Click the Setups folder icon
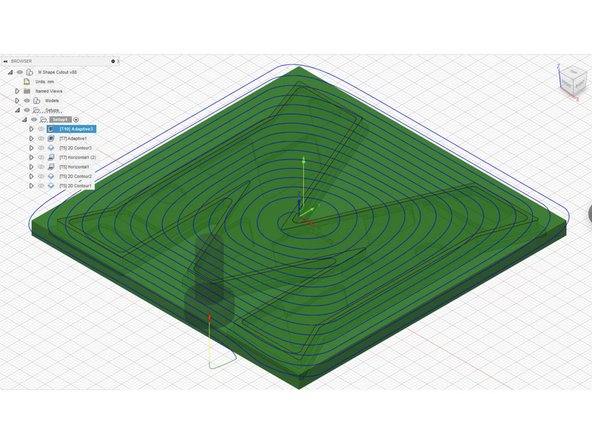The width and height of the screenshot is (592, 444). 37,110
